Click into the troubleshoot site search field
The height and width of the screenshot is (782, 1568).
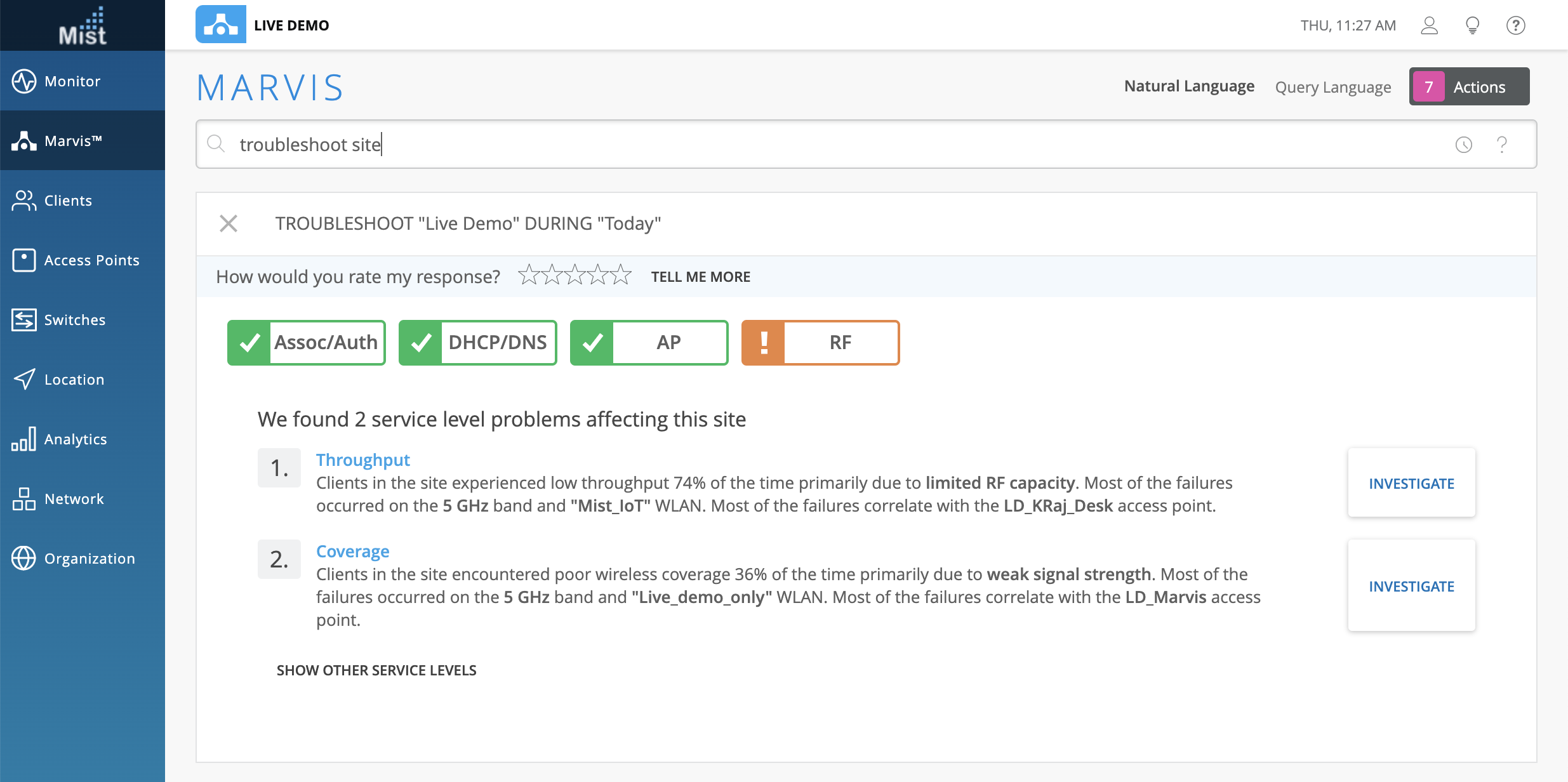[762, 145]
